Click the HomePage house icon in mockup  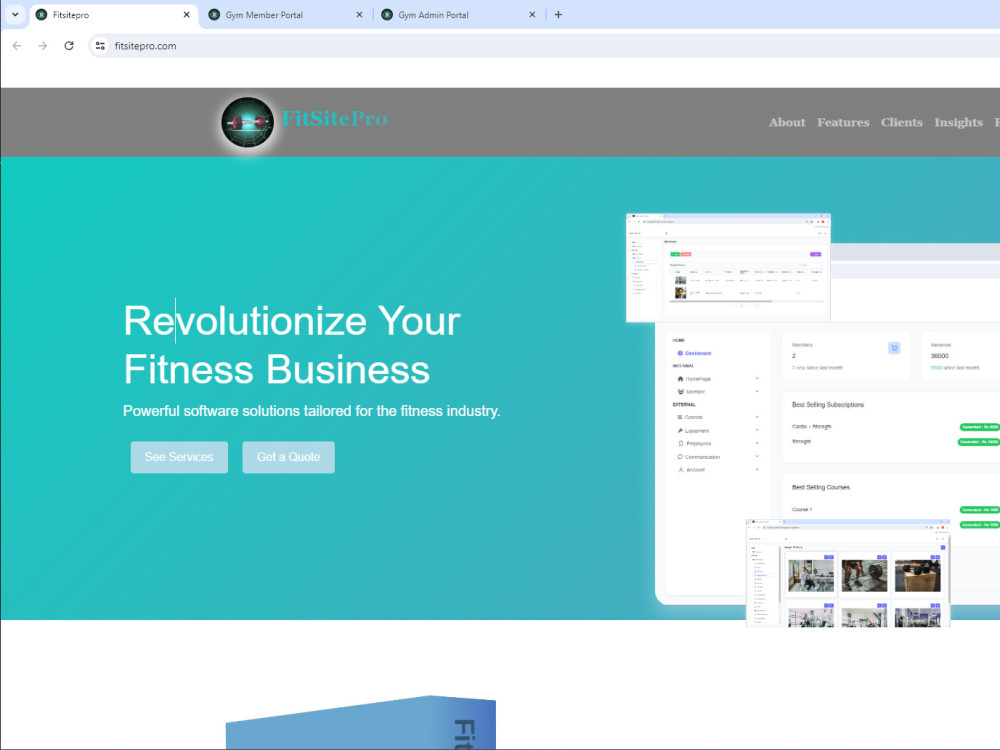point(680,379)
